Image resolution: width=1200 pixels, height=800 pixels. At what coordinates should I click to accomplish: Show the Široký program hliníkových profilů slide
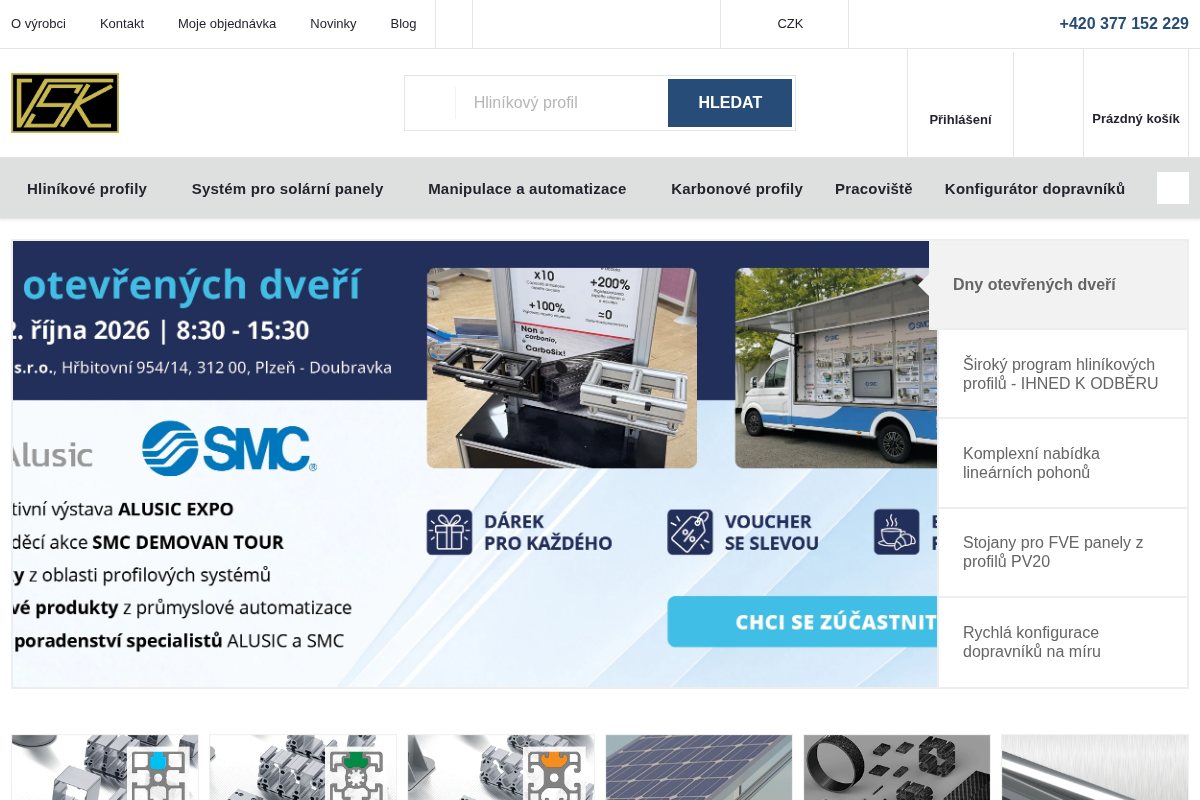1063,374
